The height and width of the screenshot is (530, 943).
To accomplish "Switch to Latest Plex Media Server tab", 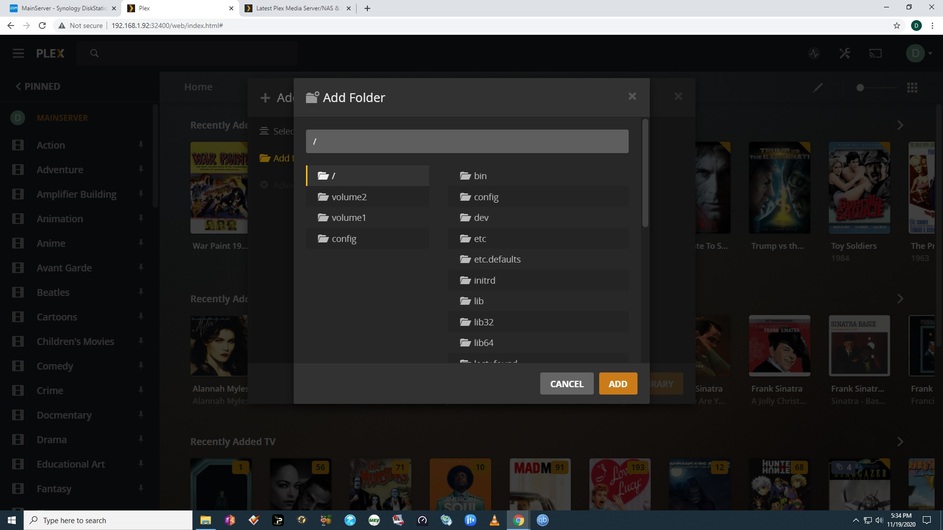I will (298, 8).
